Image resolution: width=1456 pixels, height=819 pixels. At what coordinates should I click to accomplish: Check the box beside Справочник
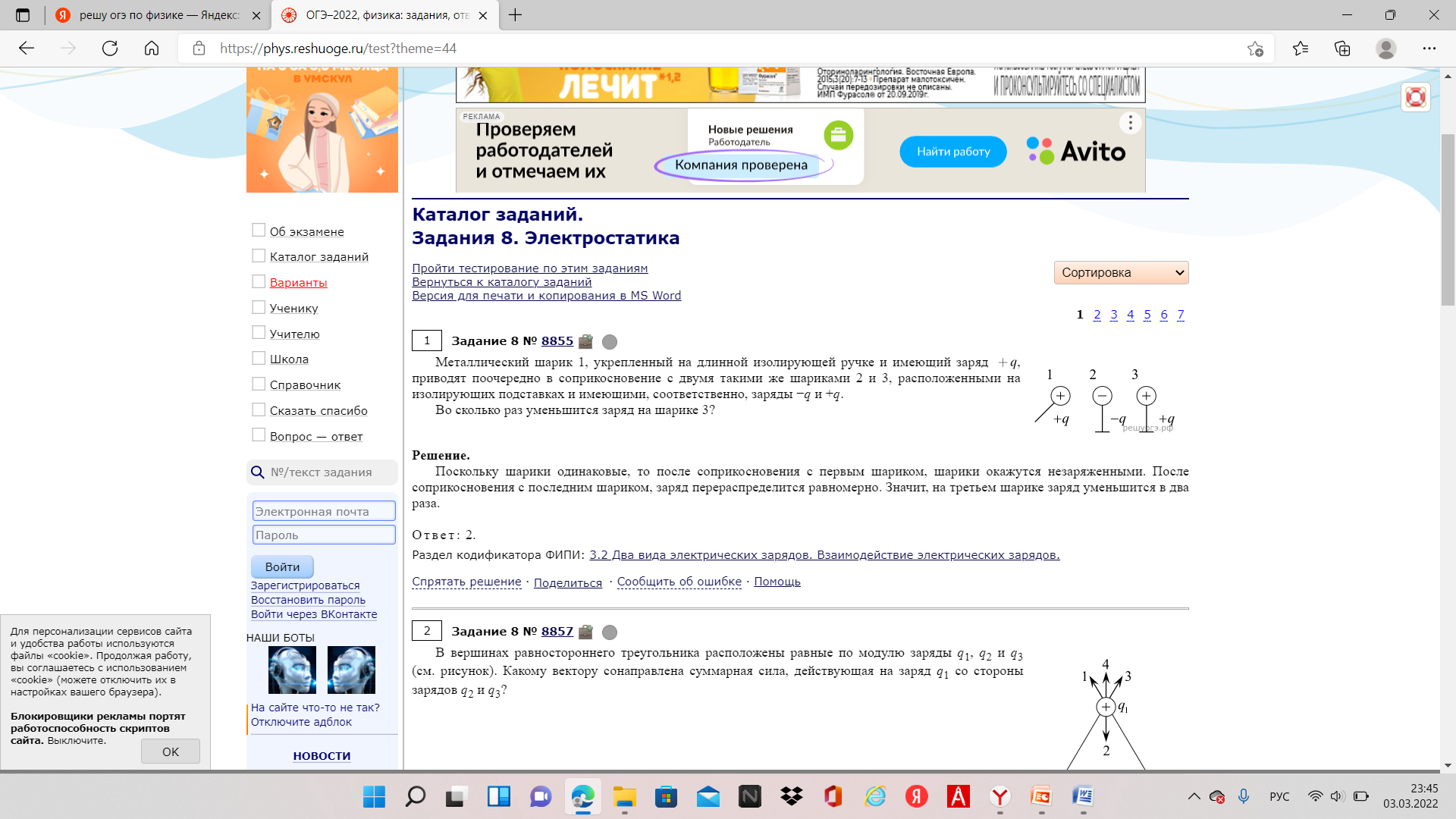259,384
